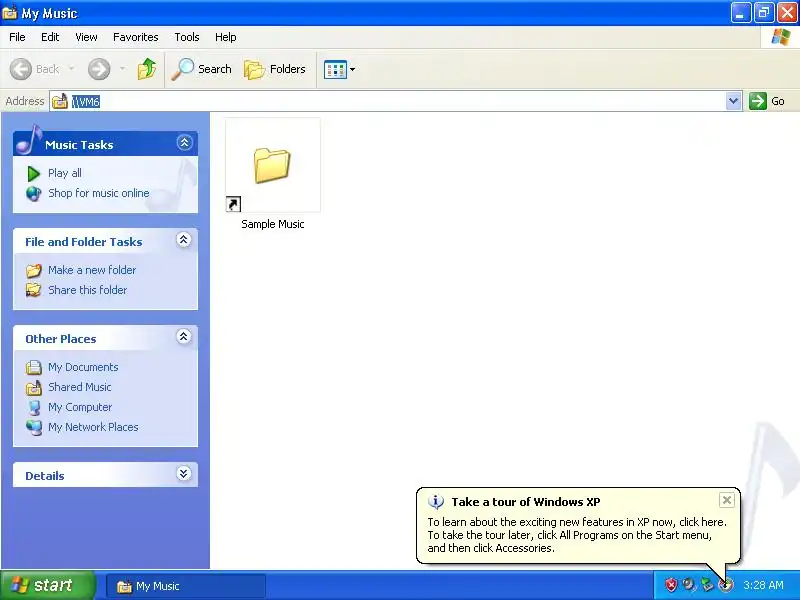Collapse the File and Folder Tasks panel
Image resolution: width=800 pixels, height=600 pixels.
pos(184,239)
